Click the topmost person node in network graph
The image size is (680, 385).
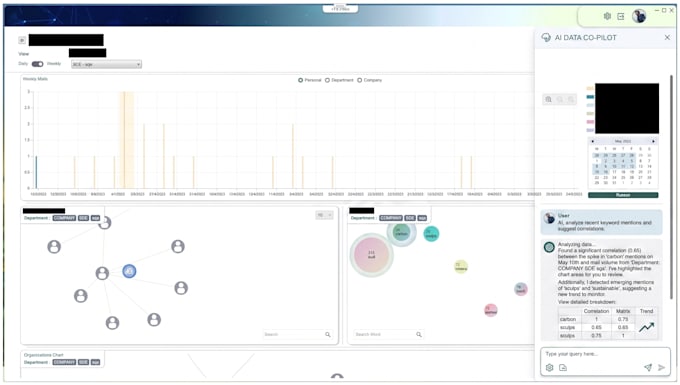click(x=105, y=223)
